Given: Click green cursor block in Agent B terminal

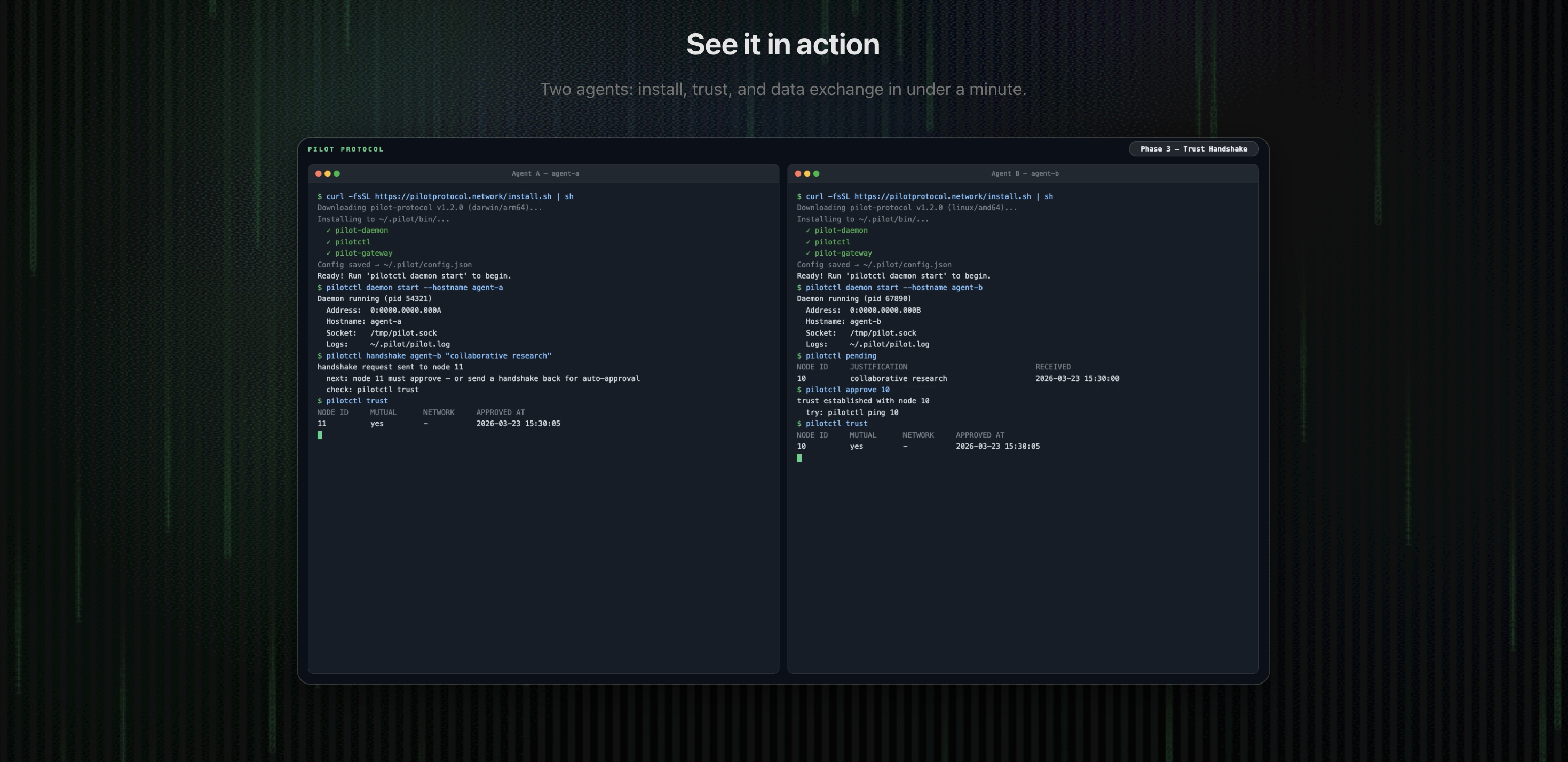Looking at the screenshot, I should tap(799, 458).
